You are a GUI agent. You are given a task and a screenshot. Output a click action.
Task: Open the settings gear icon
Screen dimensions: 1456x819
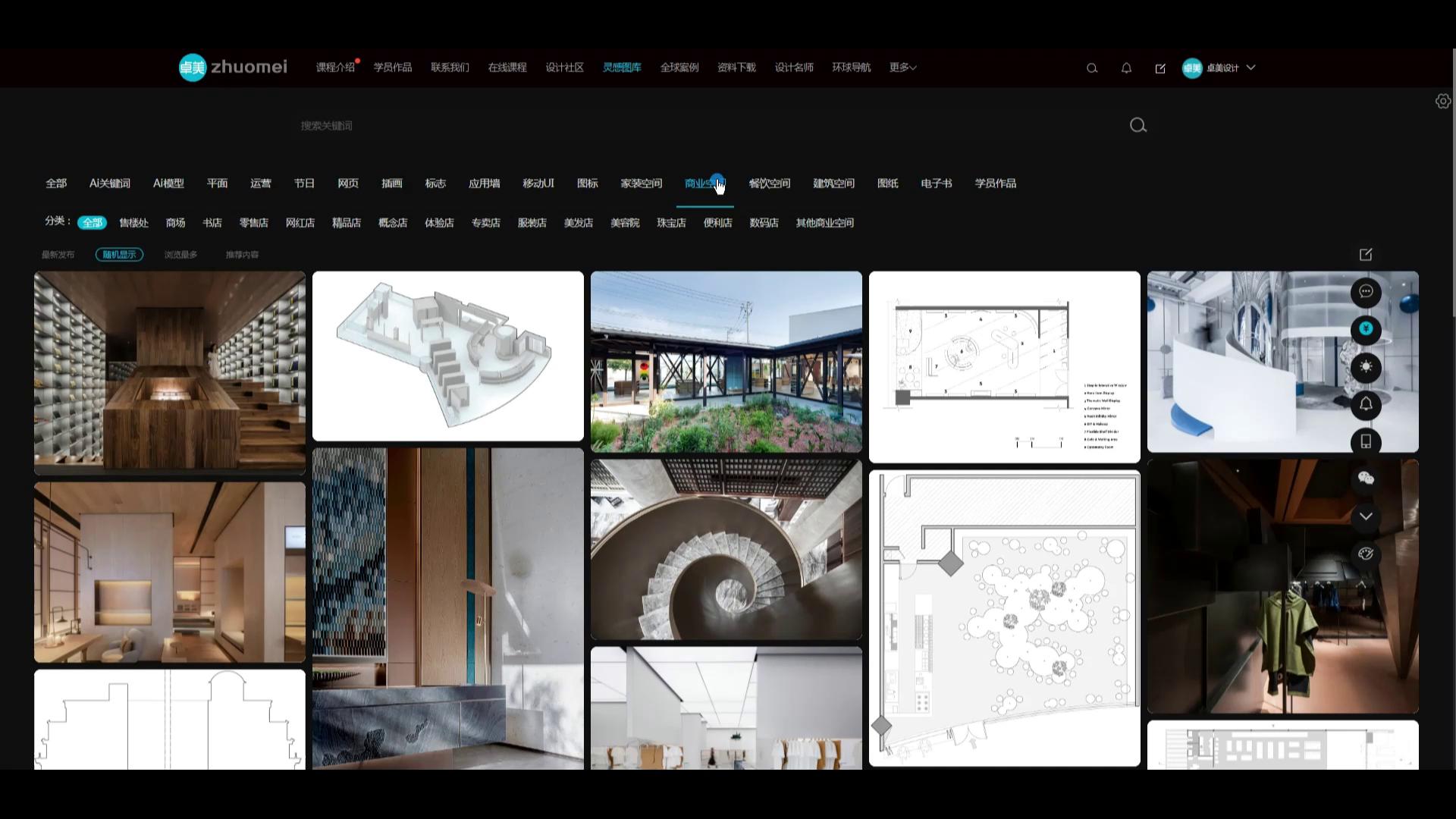[1442, 101]
